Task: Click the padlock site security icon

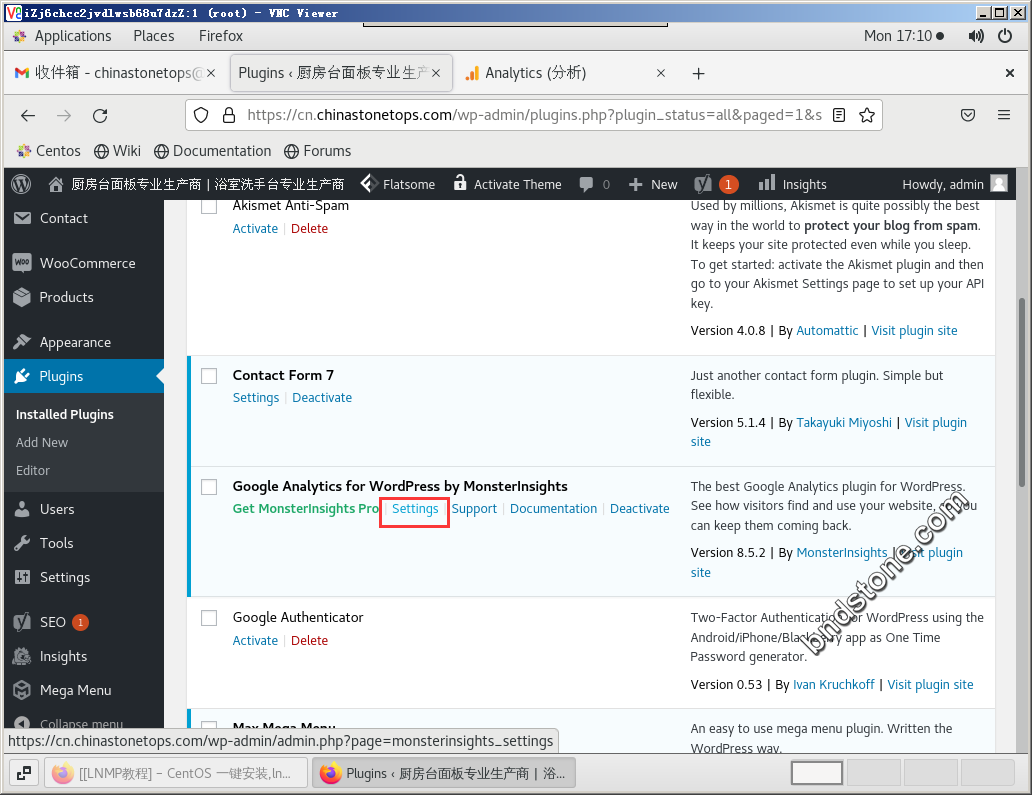Action: tap(228, 115)
